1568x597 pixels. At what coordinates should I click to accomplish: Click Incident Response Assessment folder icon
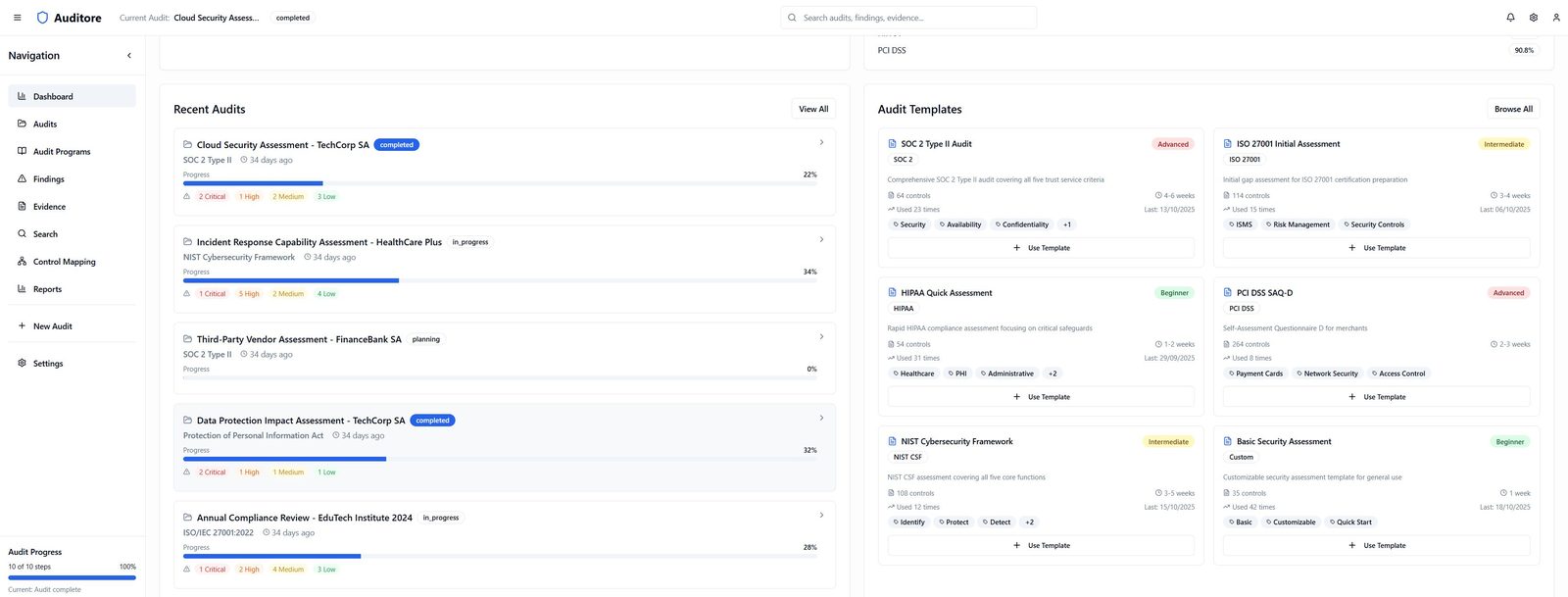(x=187, y=241)
